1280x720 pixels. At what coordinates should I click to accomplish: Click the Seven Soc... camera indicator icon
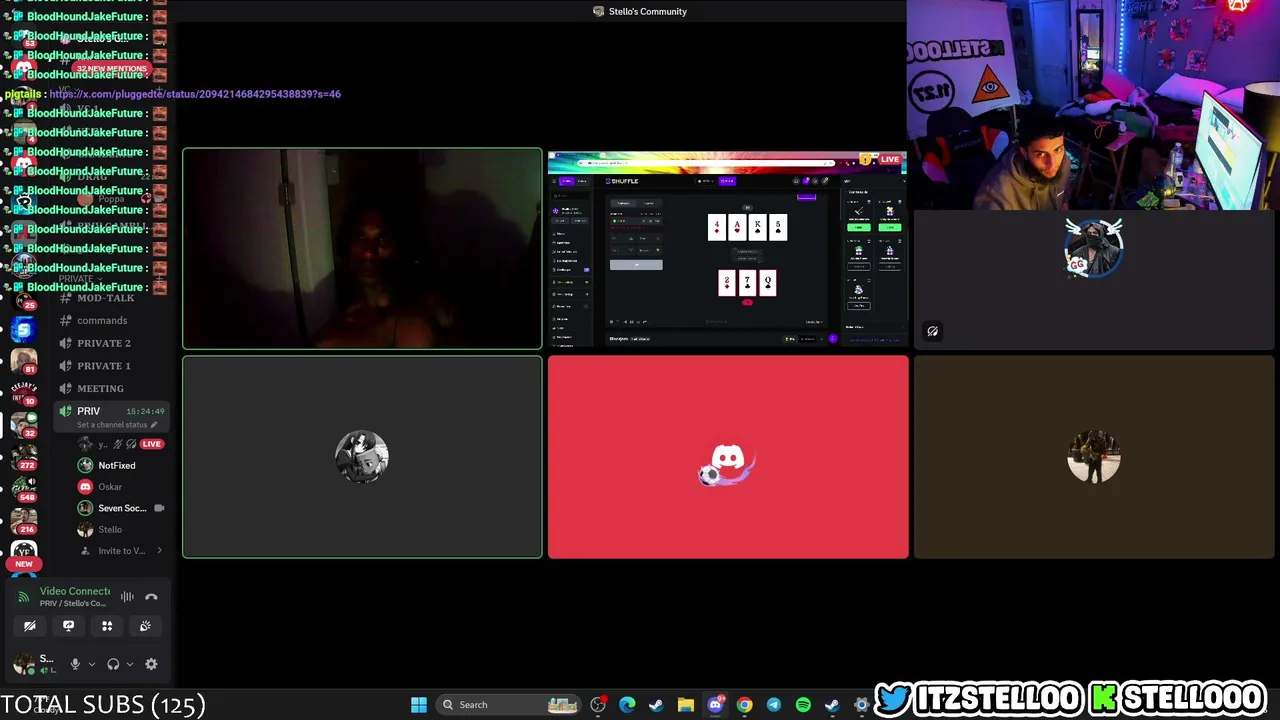point(159,508)
